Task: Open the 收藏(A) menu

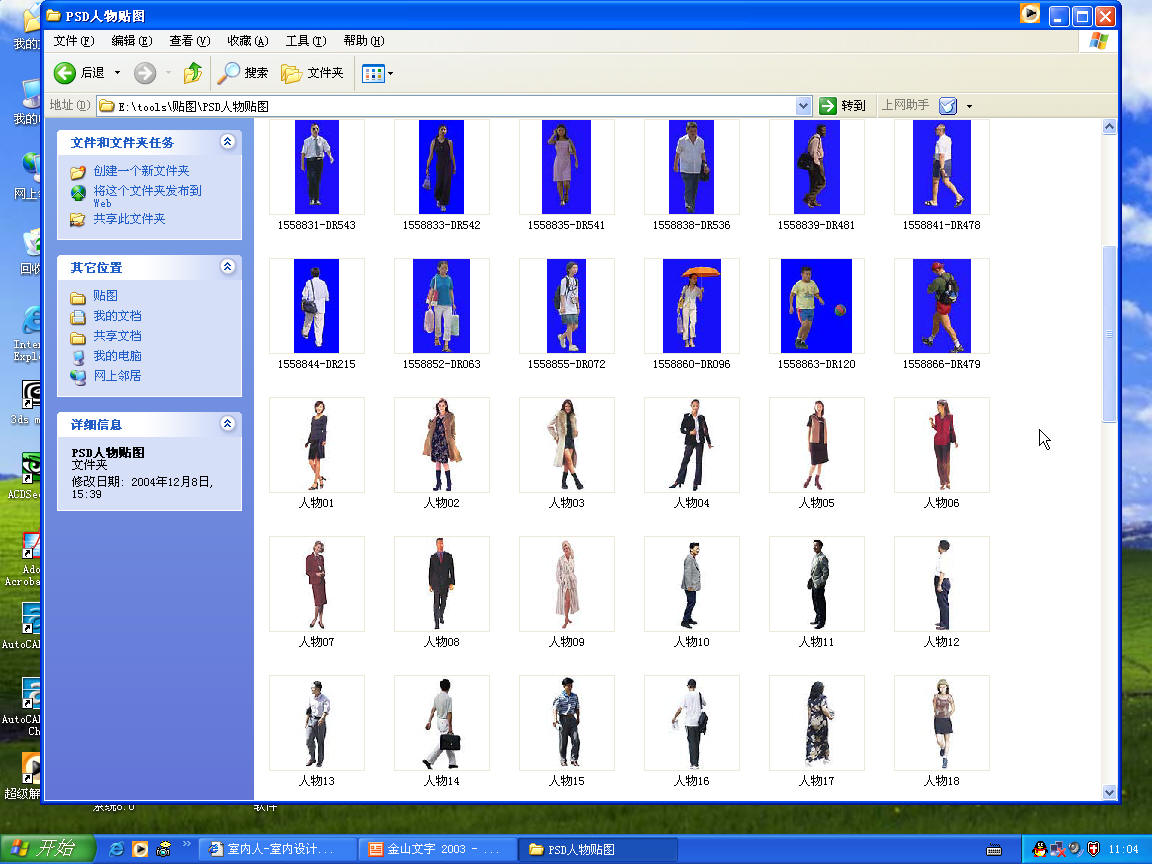Action: click(248, 40)
